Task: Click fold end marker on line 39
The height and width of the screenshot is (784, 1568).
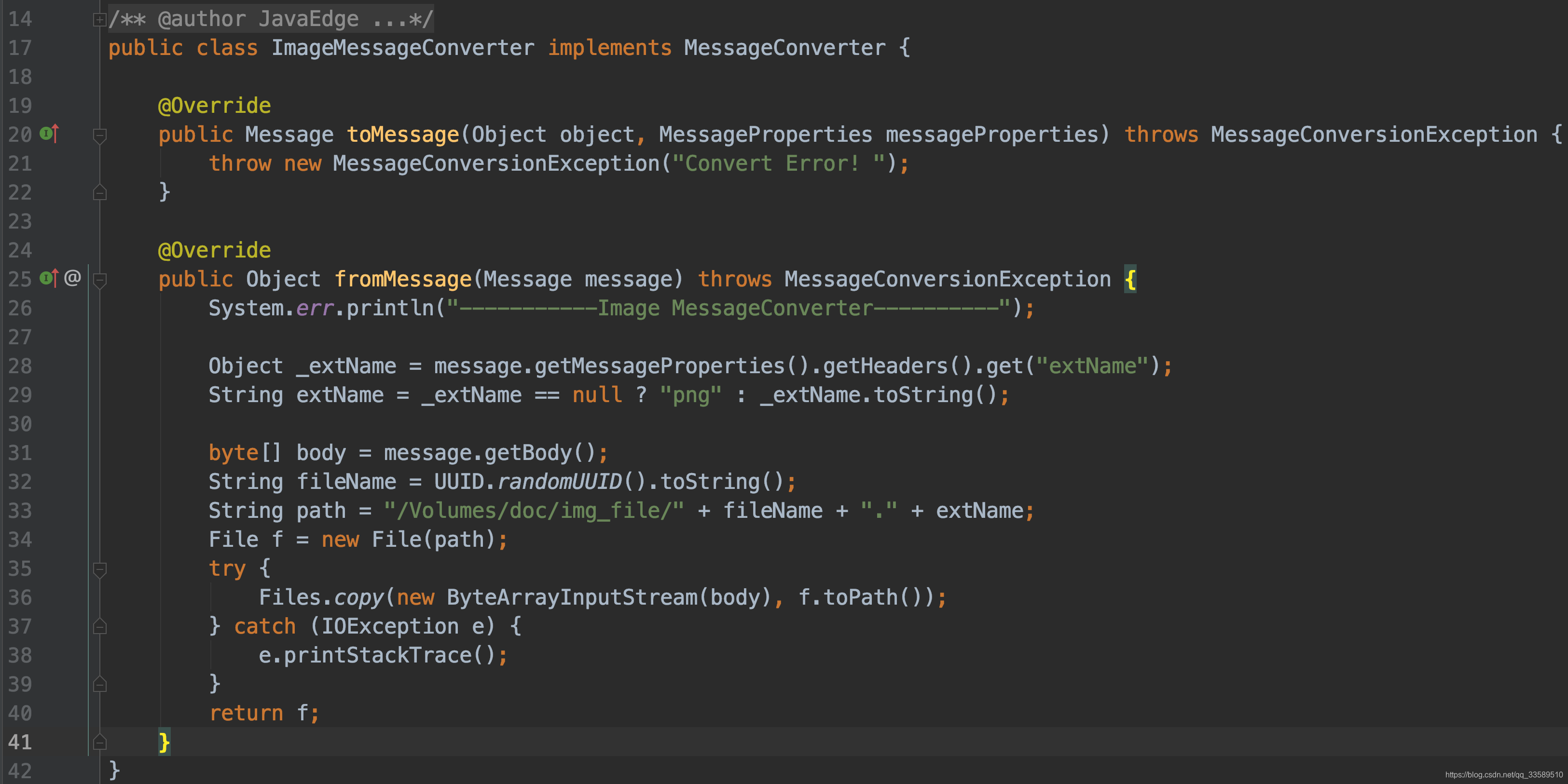Action: (x=100, y=684)
